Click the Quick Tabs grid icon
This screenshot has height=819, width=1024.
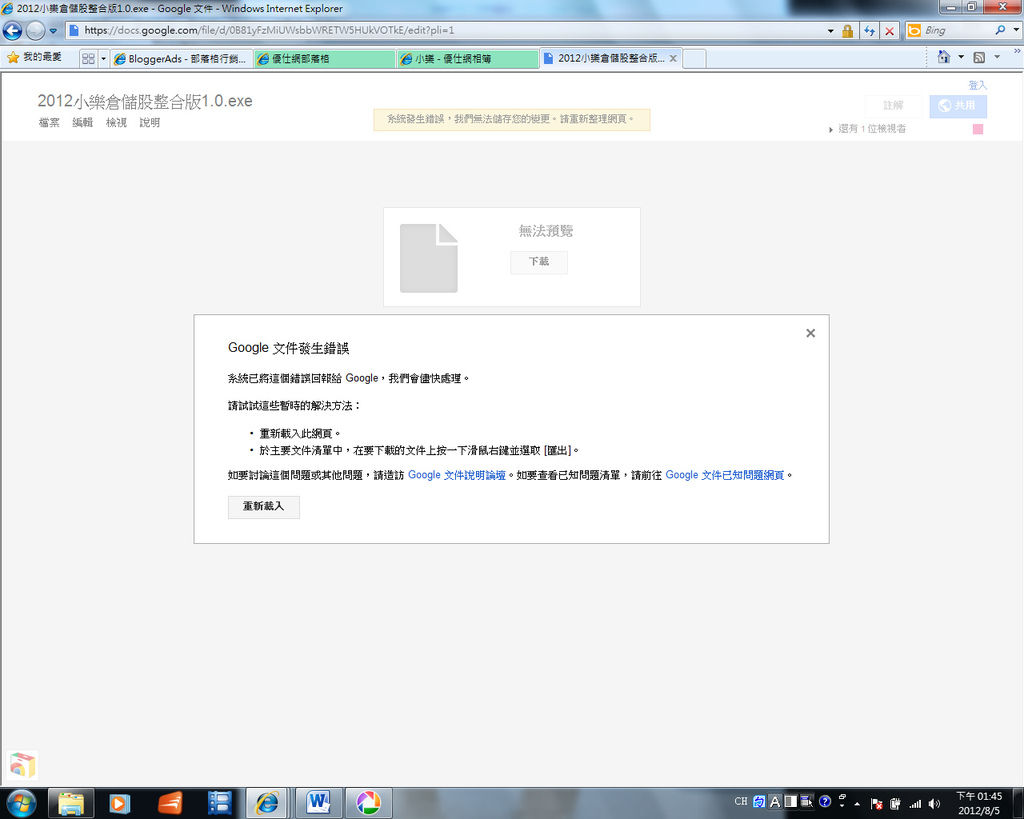click(x=88, y=59)
